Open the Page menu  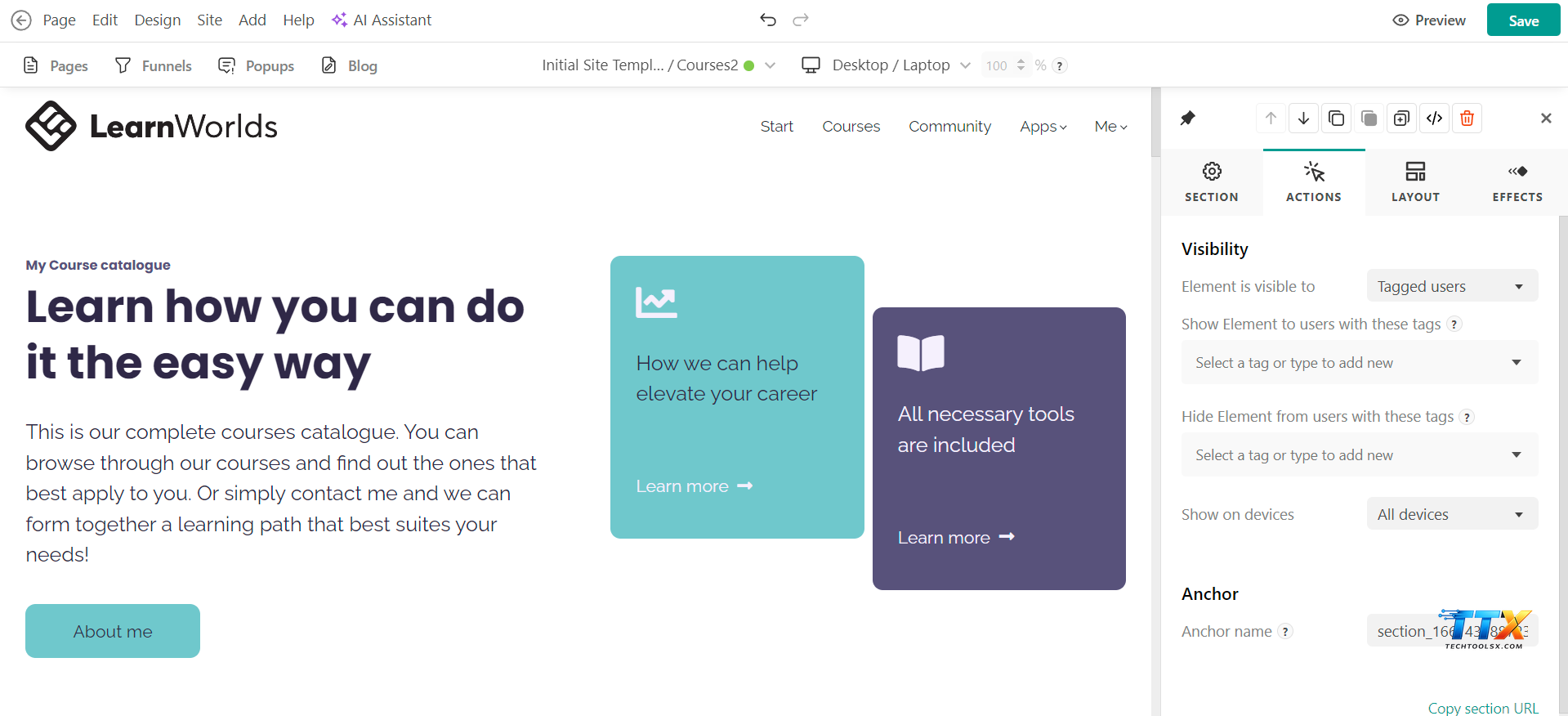coord(59,20)
